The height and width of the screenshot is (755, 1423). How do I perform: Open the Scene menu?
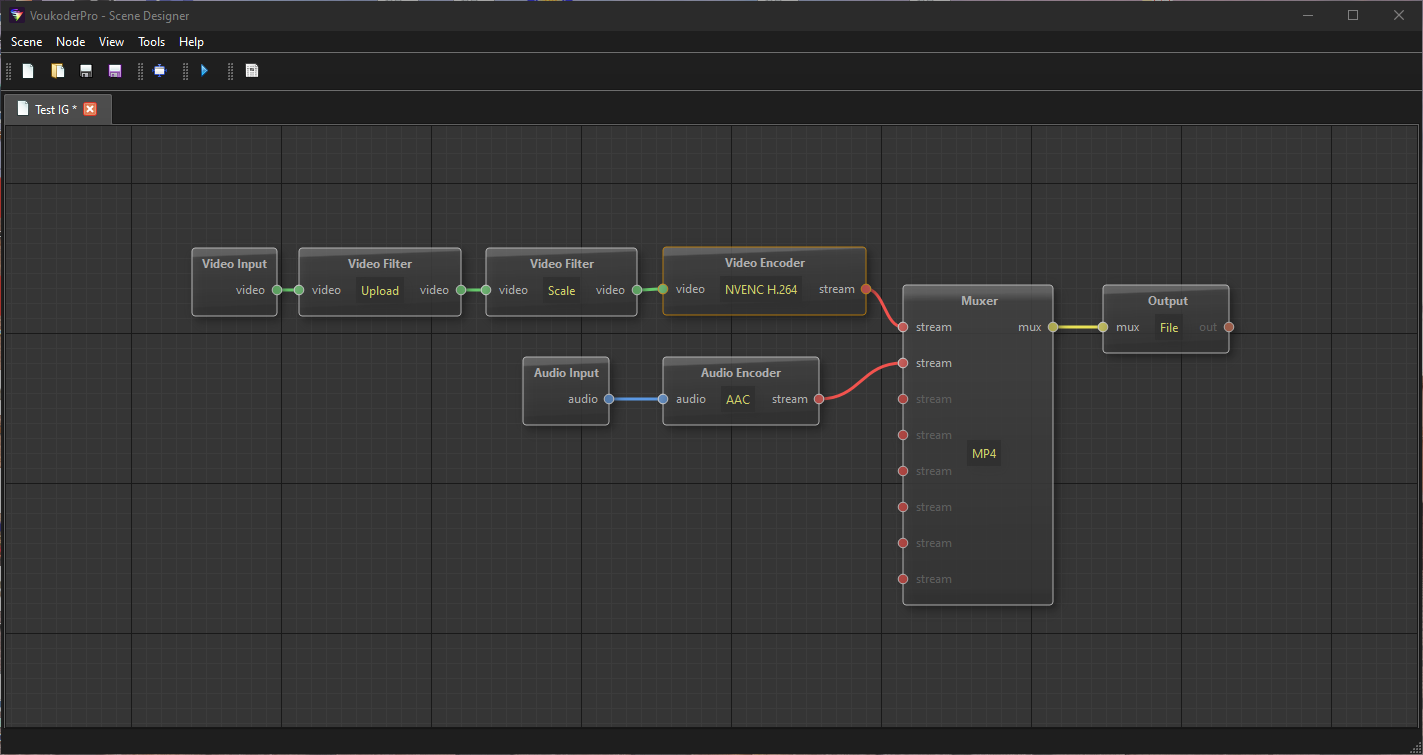coord(26,42)
